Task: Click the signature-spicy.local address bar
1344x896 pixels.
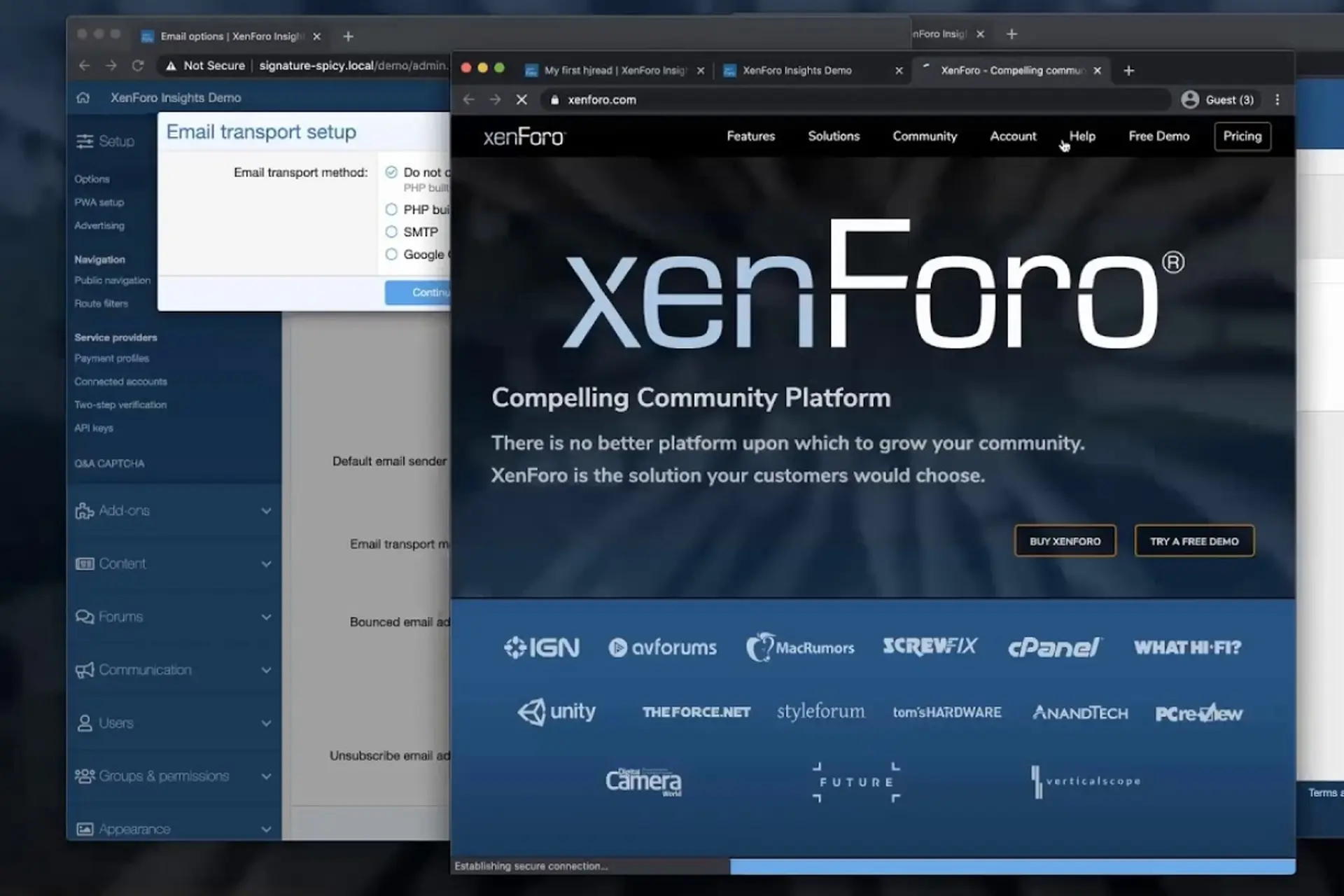Action: pos(305,66)
